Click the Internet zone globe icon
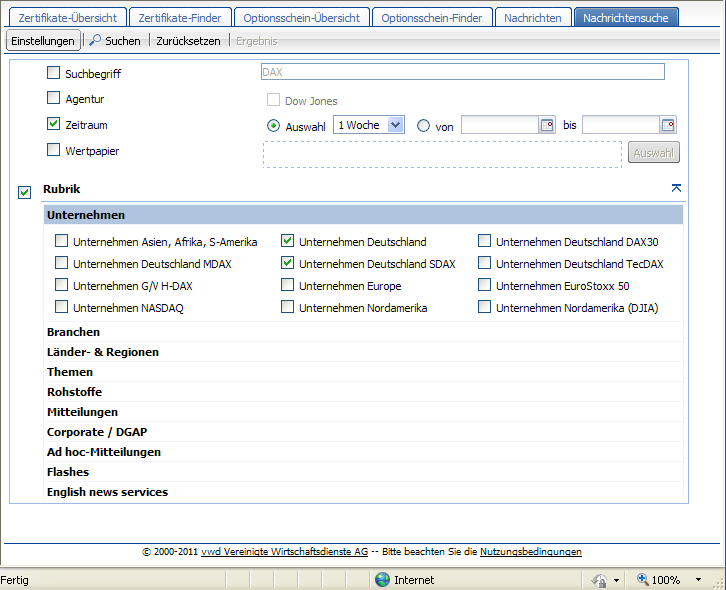726x590 pixels. click(x=382, y=580)
